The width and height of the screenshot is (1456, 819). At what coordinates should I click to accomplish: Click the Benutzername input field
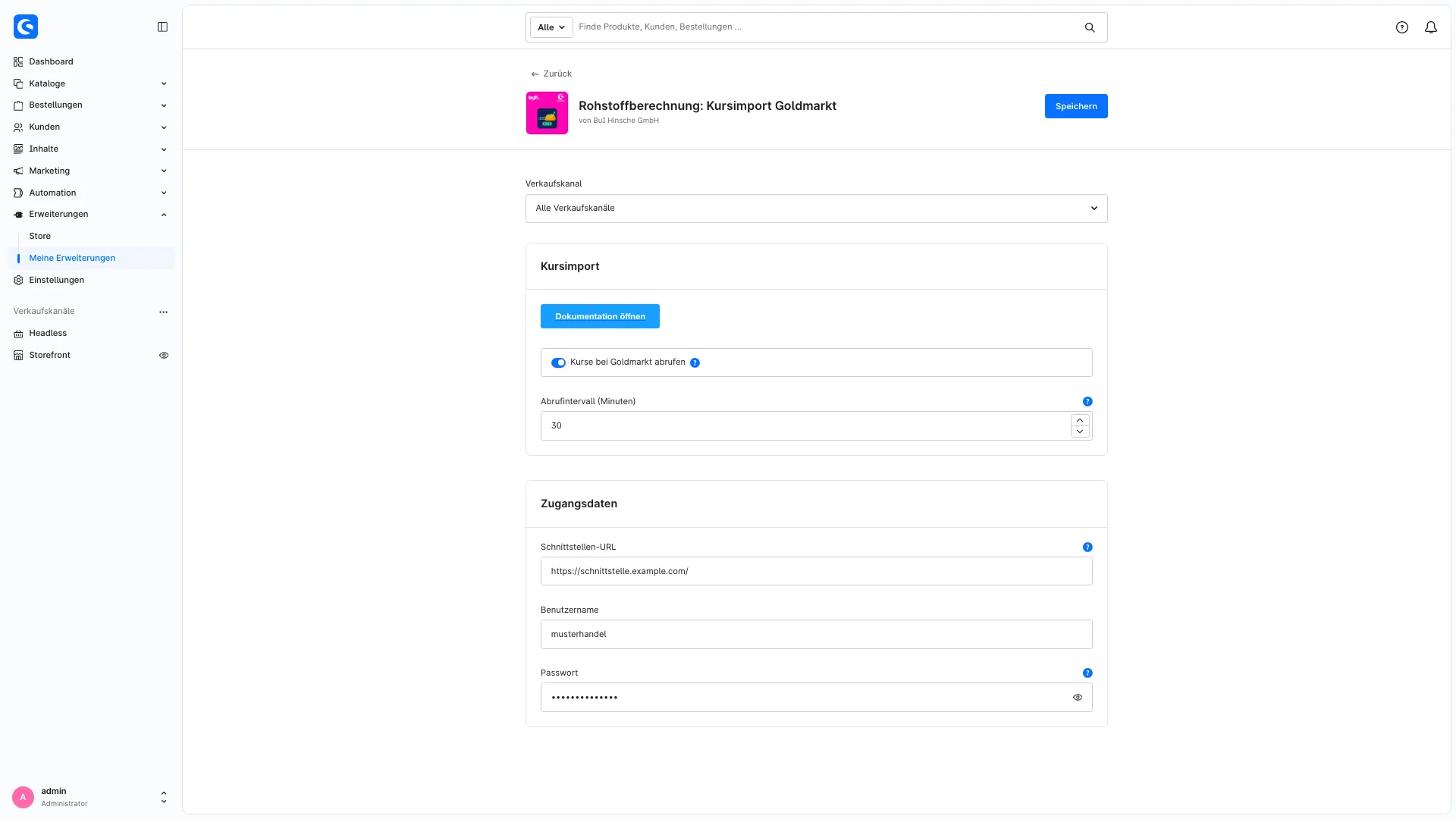tap(816, 634)
